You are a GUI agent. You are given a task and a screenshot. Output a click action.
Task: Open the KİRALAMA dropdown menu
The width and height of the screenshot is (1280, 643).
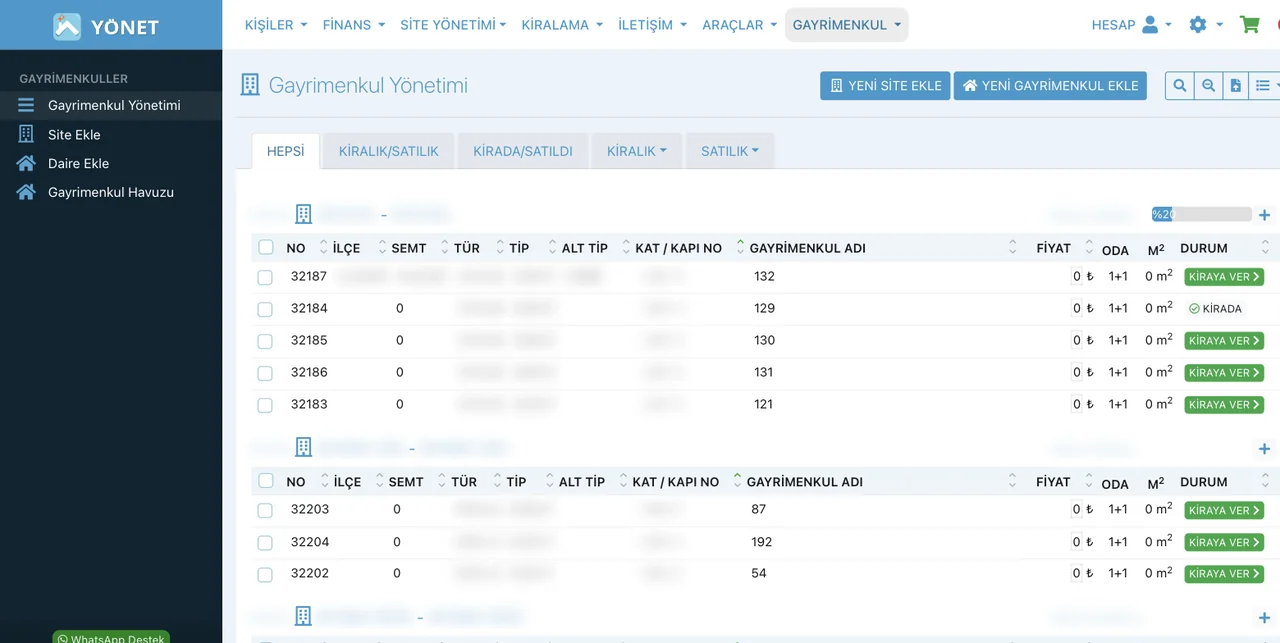point(562,25)
